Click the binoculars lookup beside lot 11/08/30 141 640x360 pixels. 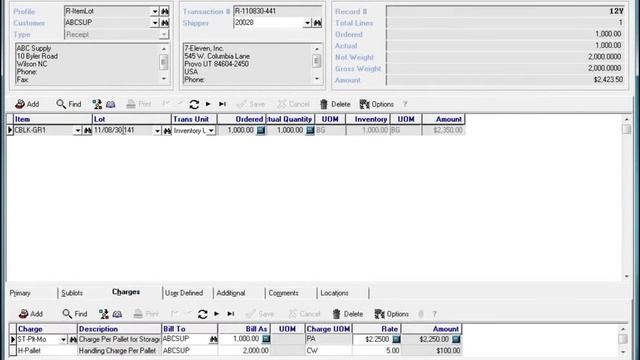(167, 131)
